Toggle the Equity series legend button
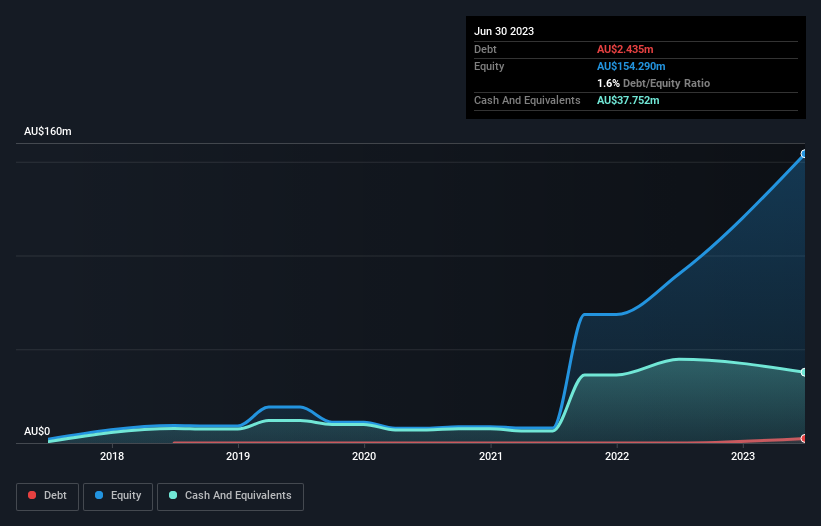This screenshot has height=526, width=821. pos(118,496)
